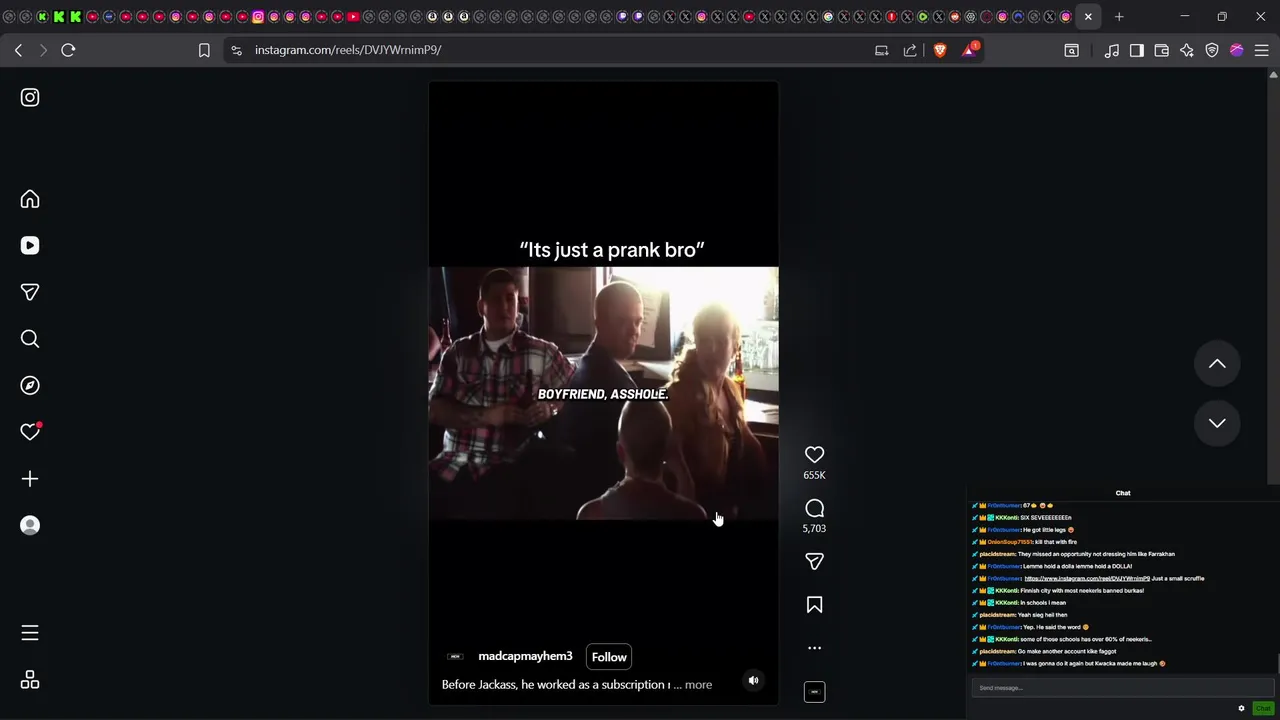Toggle the browser sidebar panel
This screenshot has width=1280, height=720.
[x=1137, y=50]
